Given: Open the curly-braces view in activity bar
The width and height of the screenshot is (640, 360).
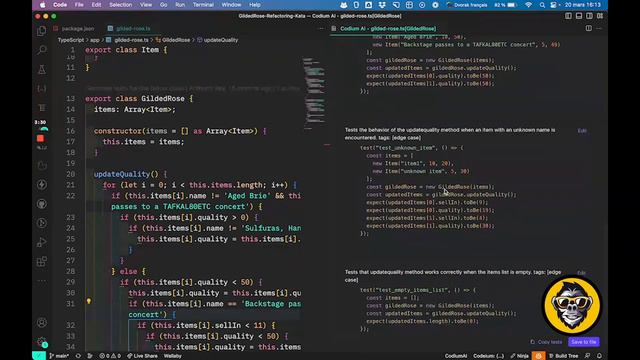Looking at the screenshot, I should pyautogui.click(x=42, y=89).
